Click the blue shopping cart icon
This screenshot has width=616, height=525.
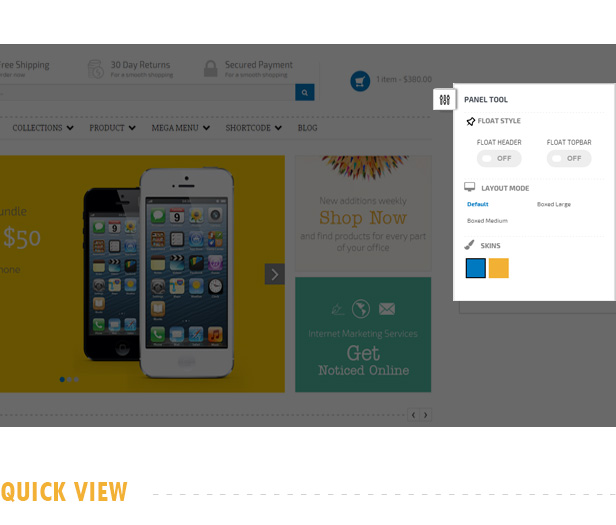[x=360, y=81]
